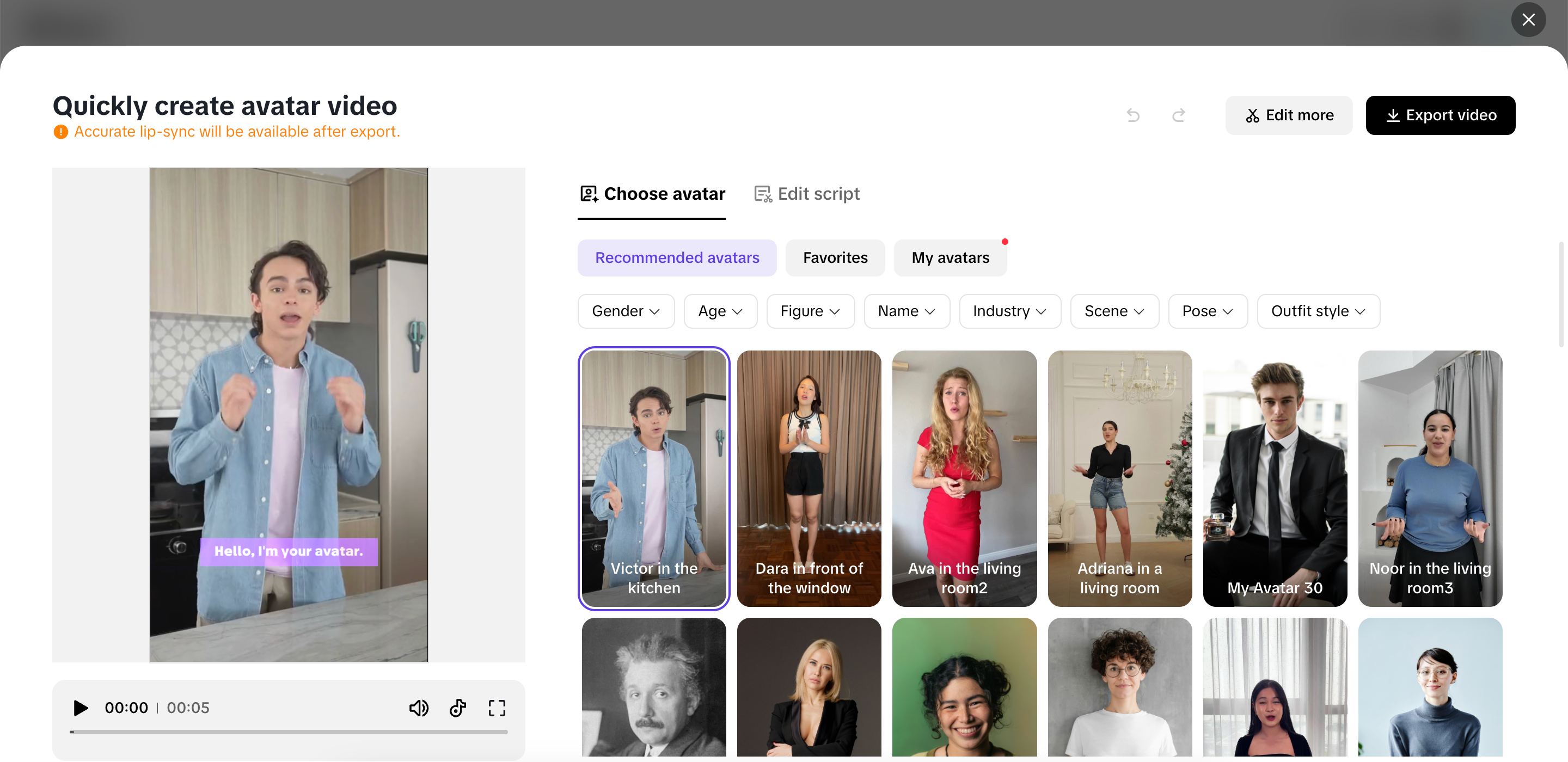Click the Export video button

tap(1441, 115)
